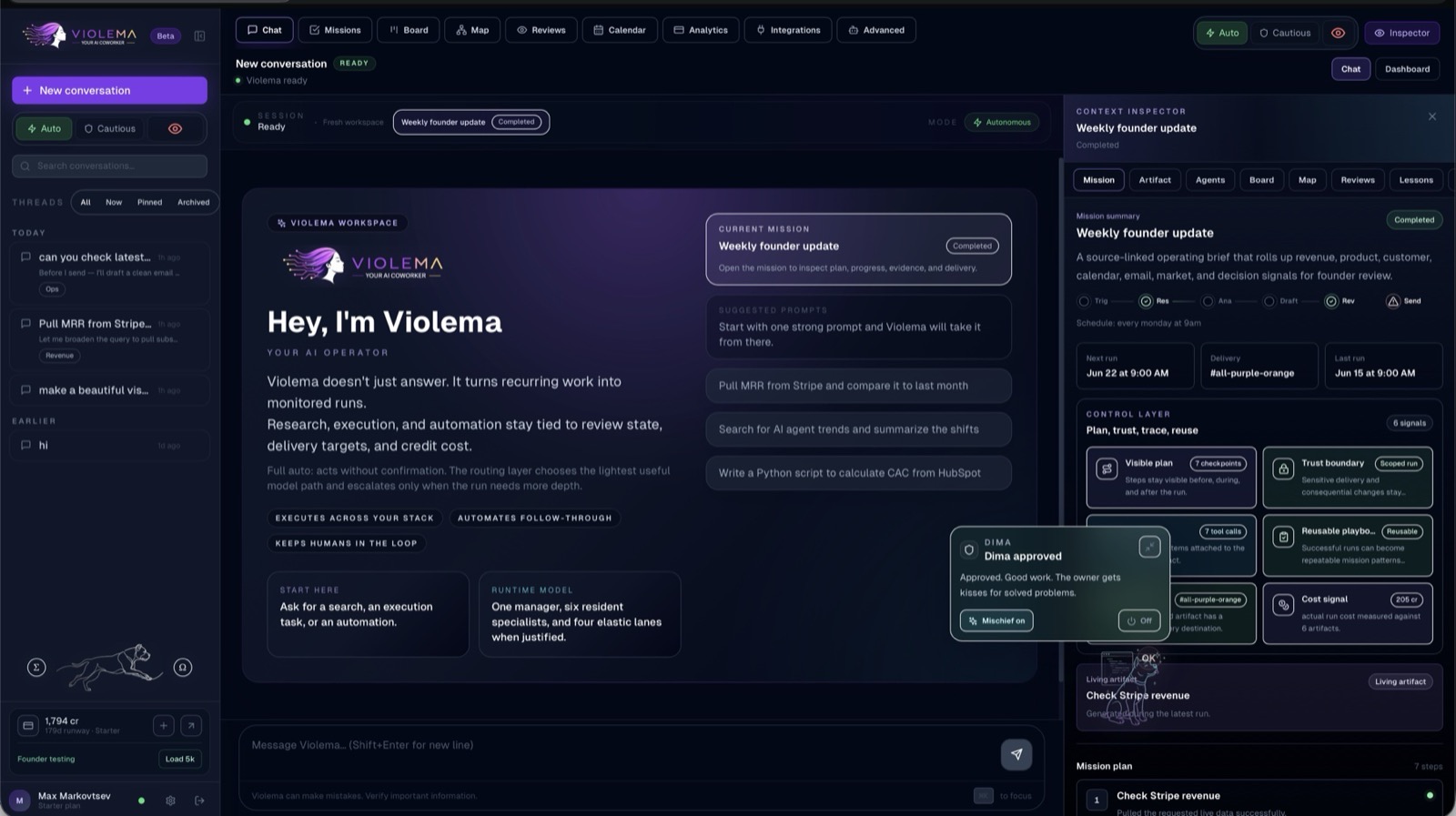Open the Advanced tab
Image resolution: width=1456 pixels, height=816 pixels.
pos(876,30)
